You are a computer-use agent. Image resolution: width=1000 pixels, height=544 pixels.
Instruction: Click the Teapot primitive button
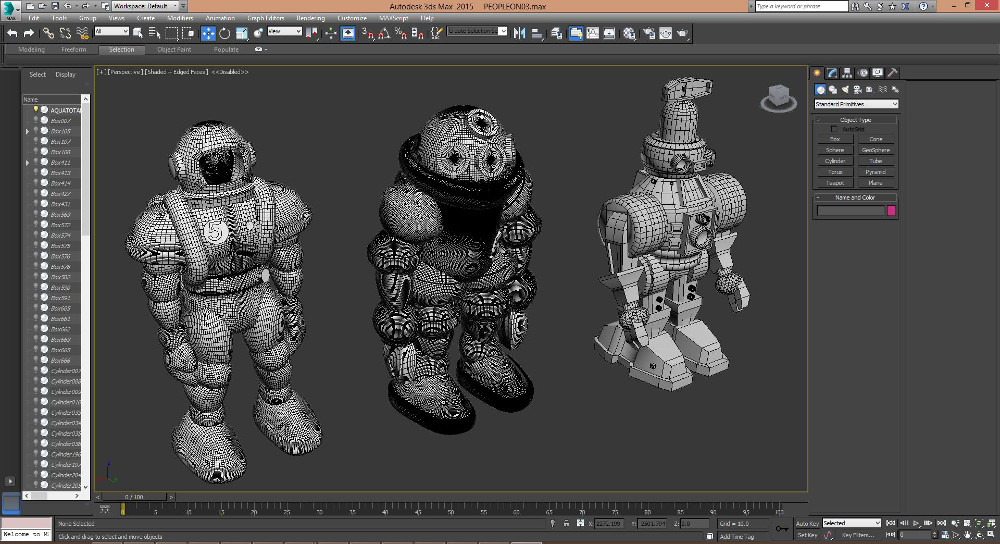(835, 183)
